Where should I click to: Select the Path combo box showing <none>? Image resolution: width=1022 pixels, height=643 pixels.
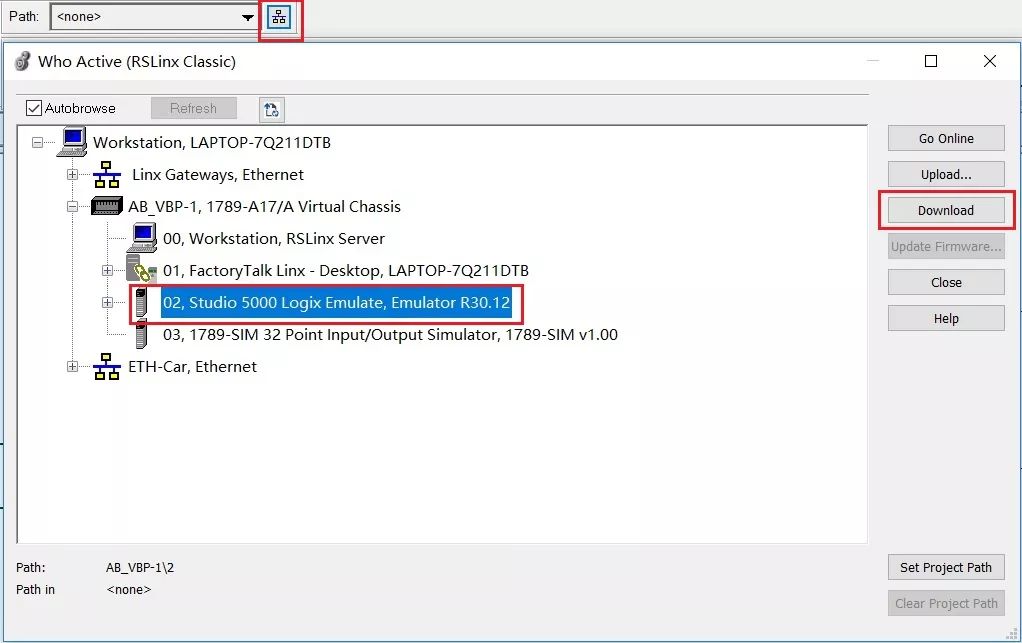click(x=154, y=17)
